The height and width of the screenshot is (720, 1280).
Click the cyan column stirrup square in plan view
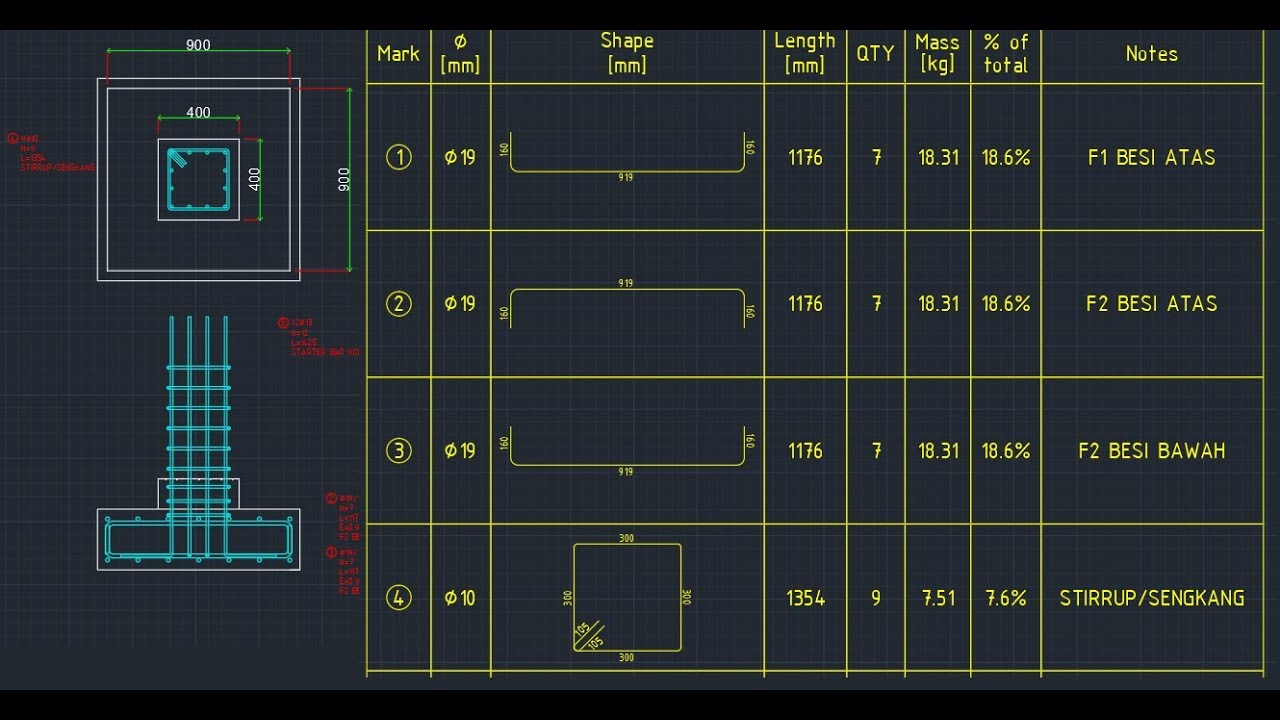click(x=199, y=180)
